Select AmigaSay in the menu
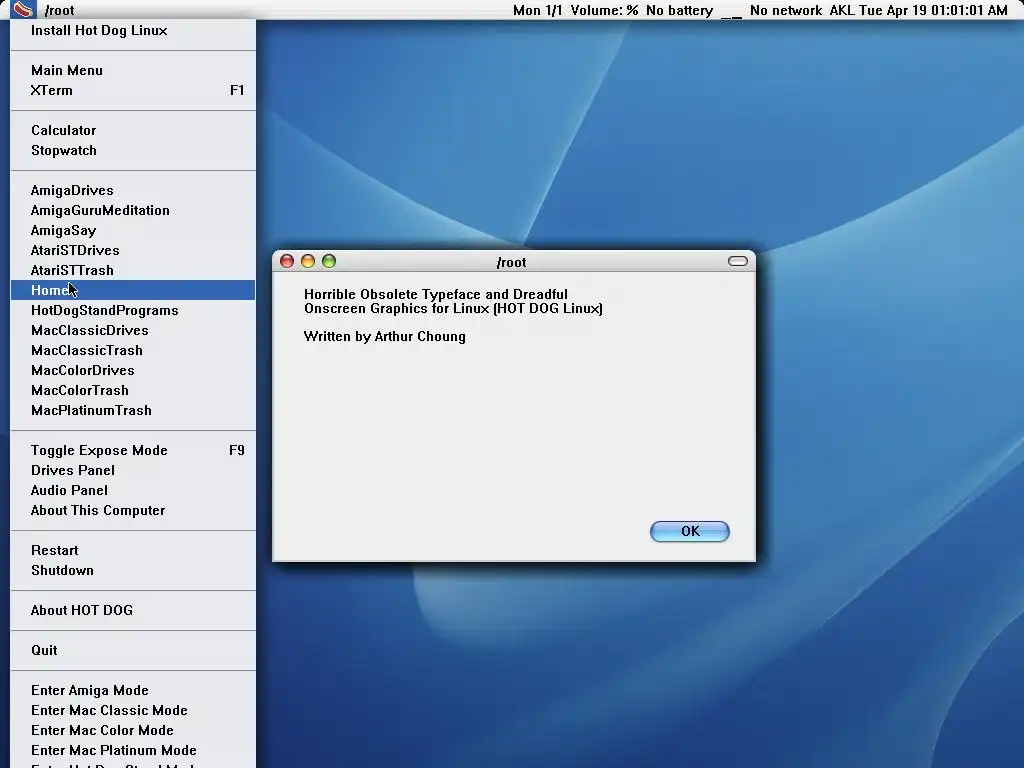This screenshot has height=768, width=1024. point(133,231)
